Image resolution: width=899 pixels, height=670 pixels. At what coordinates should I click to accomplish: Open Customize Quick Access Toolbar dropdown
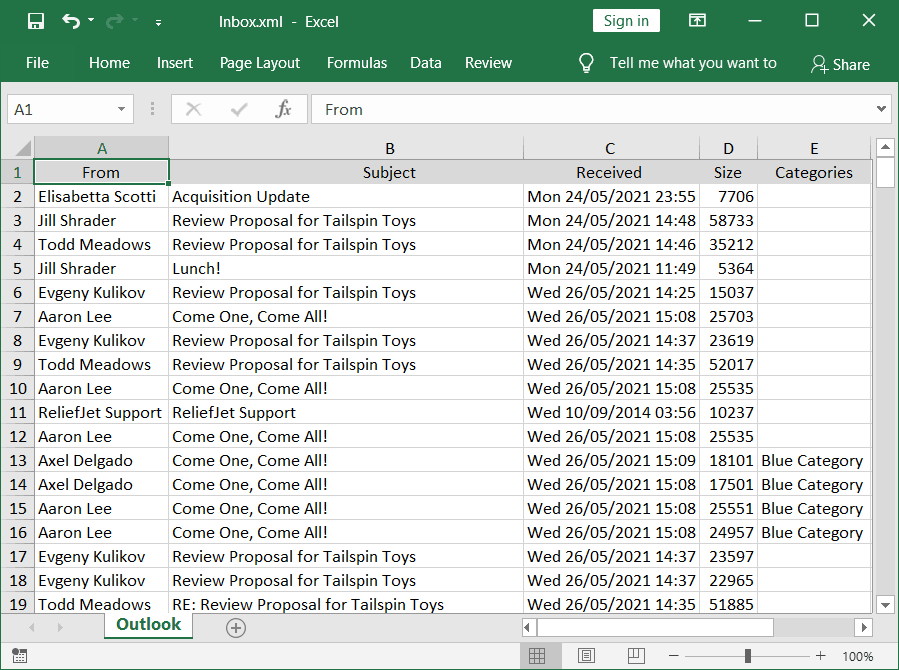click(158, 23)
